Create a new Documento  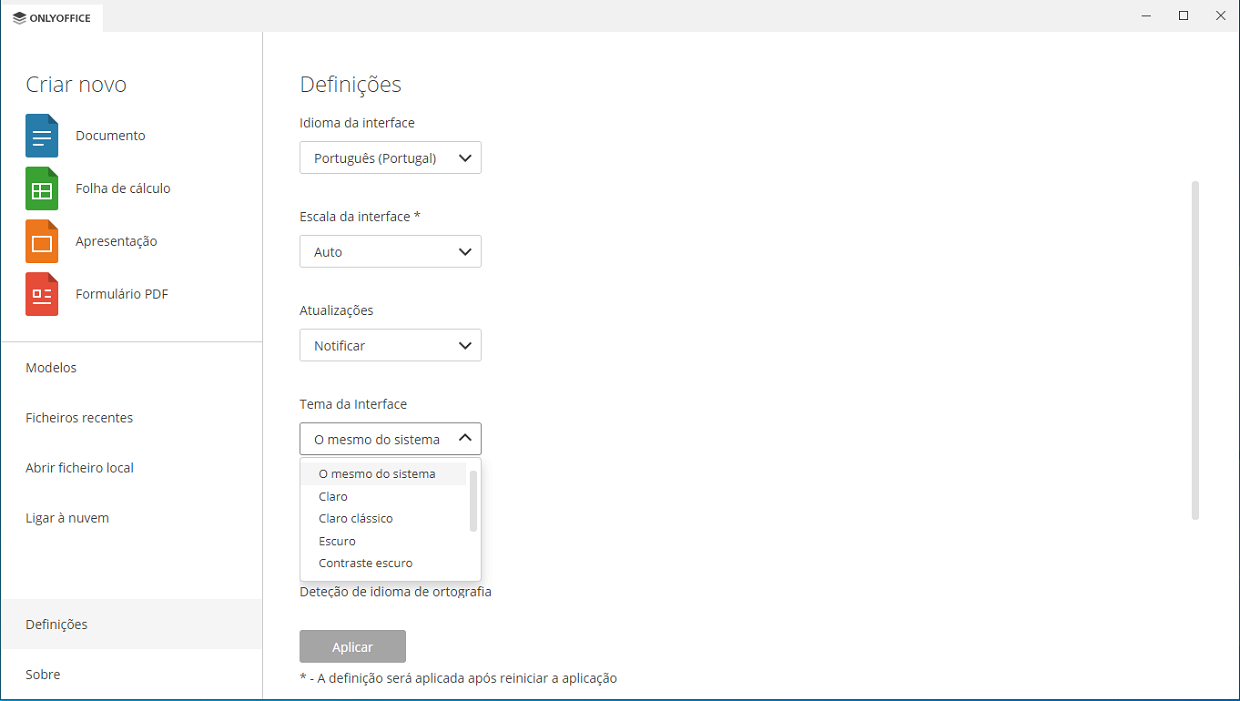click(110, 136)
